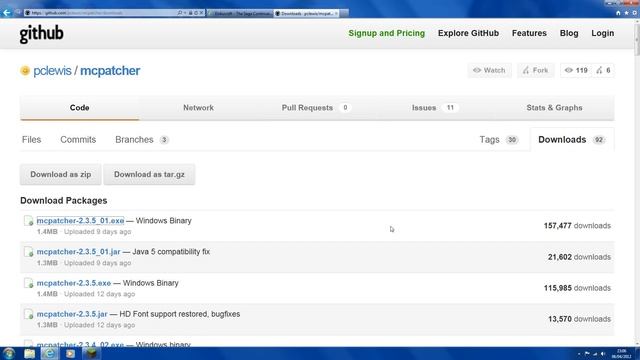This screenshot has width=640, height=360.
Task: Click file icon beside mcpatcher-2.3.5_01.exe
Action: 29,221
